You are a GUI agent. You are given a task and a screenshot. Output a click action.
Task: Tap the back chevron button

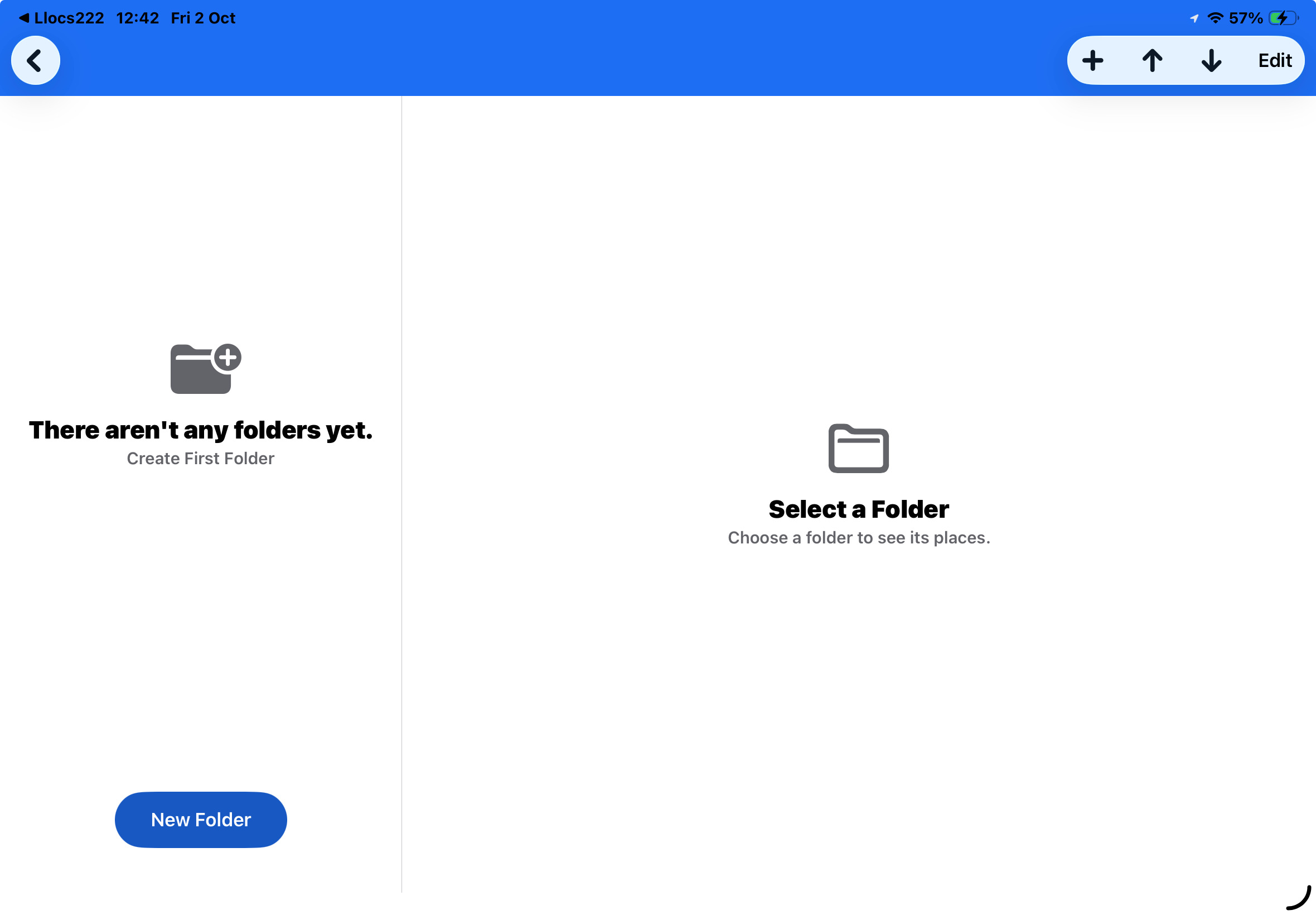pos(36,60)
